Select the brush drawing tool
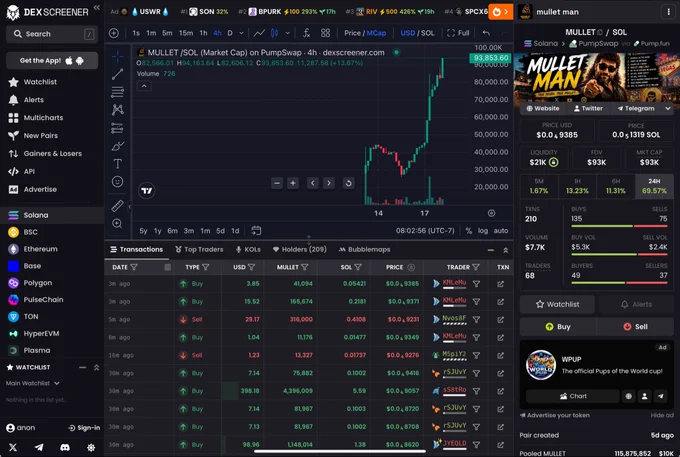 pos(118,146)
